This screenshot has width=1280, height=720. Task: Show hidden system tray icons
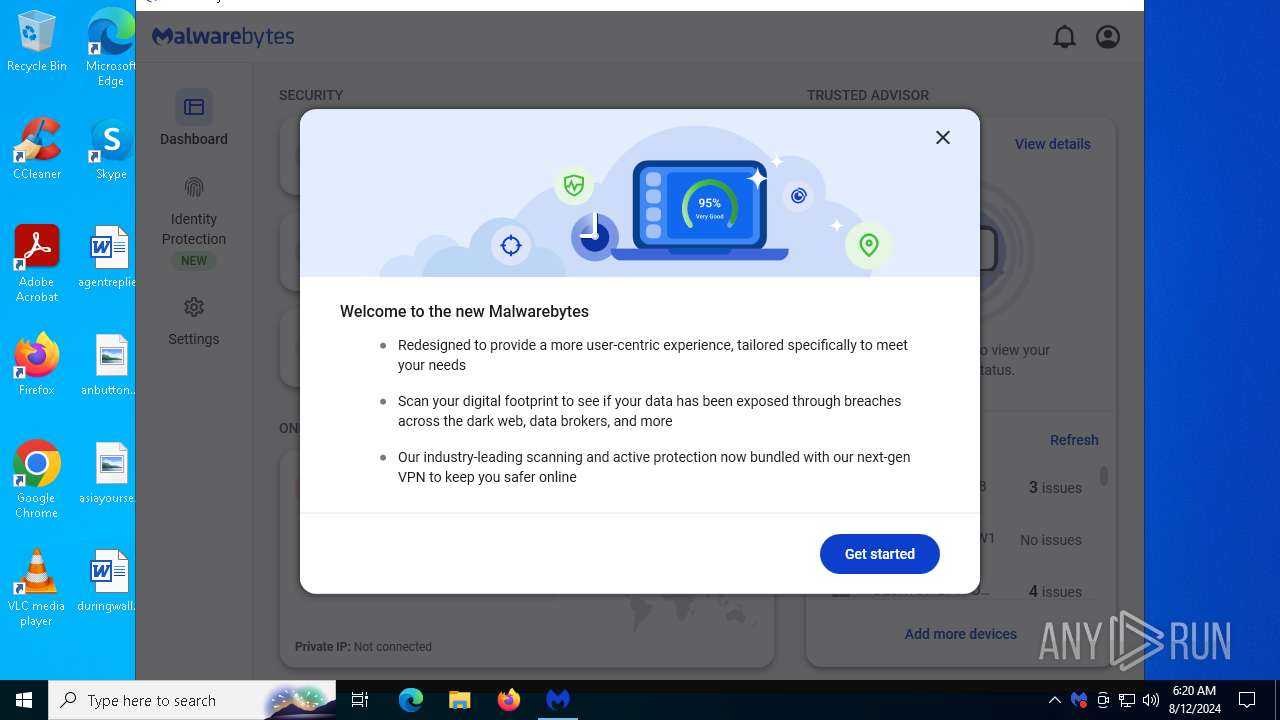1054,700
